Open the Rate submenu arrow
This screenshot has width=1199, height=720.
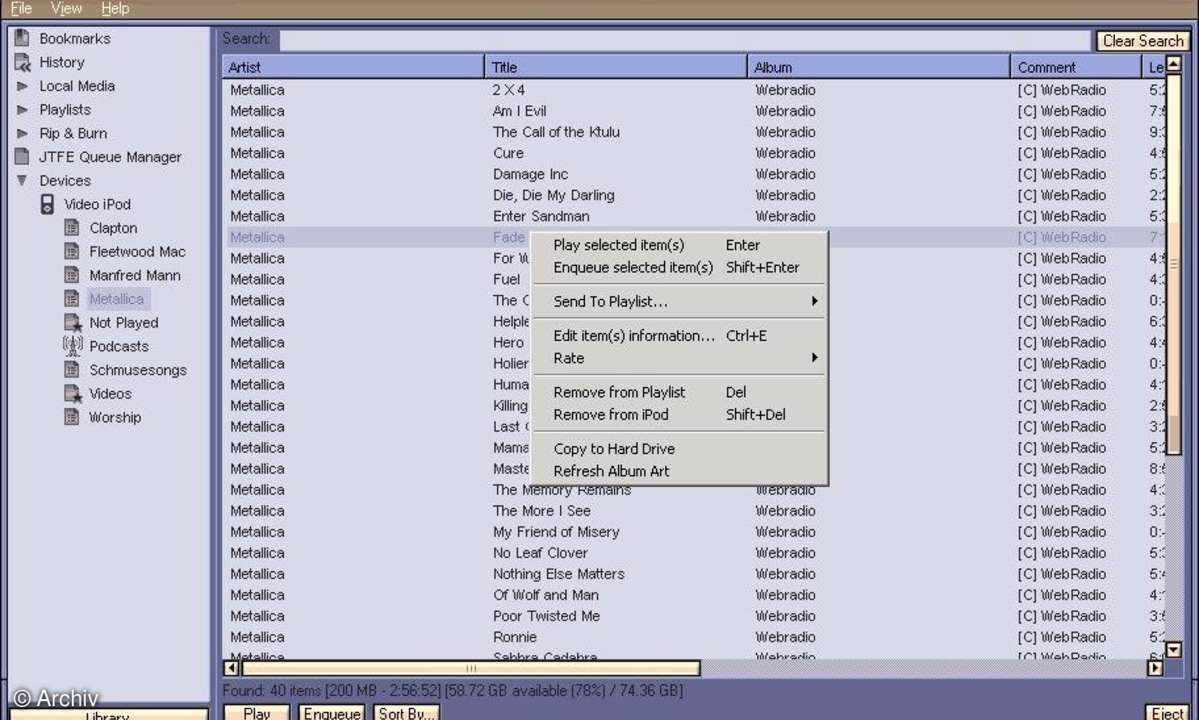tap(814, 358)
